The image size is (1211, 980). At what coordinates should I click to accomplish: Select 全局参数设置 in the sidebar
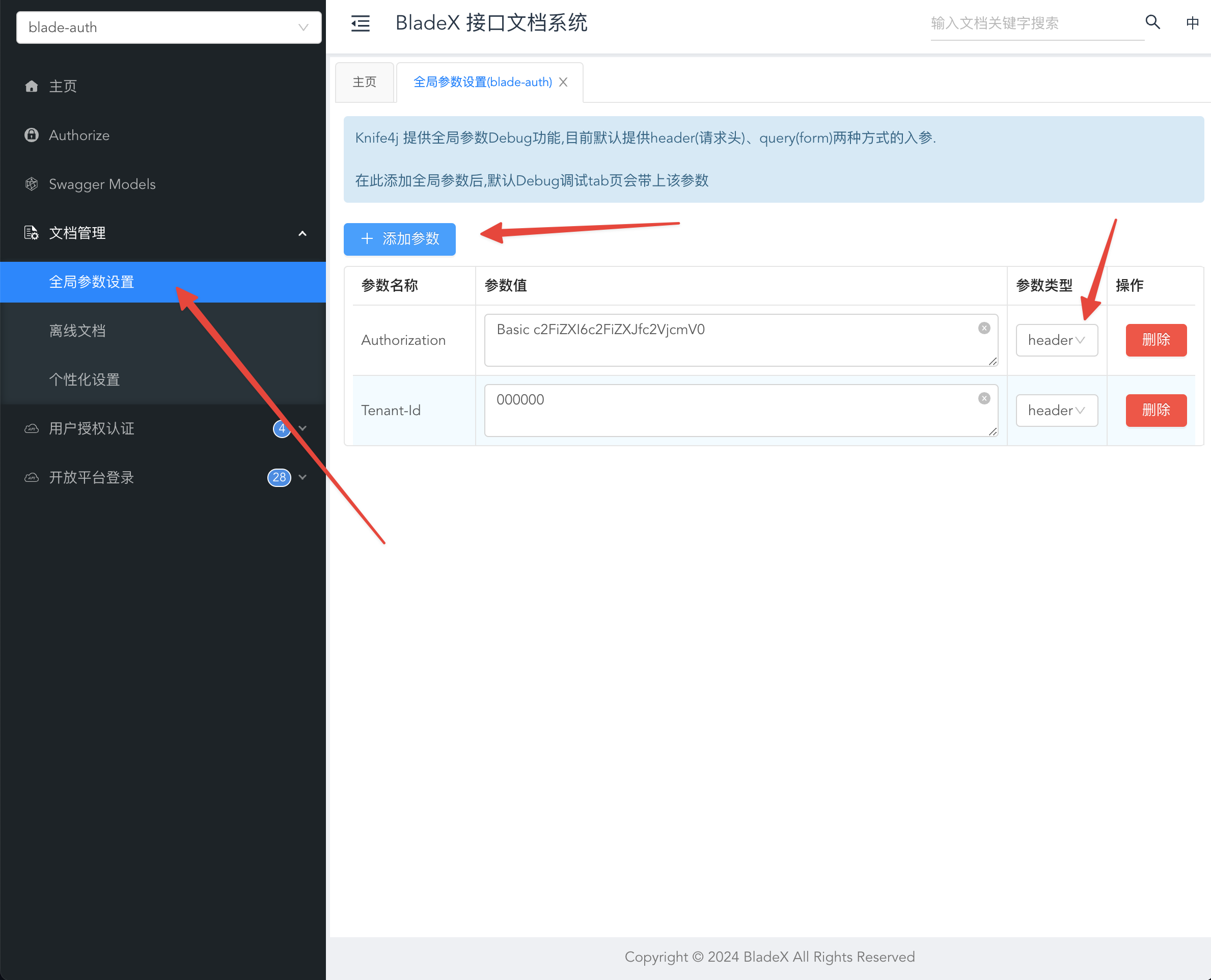(x=163, y=282)
